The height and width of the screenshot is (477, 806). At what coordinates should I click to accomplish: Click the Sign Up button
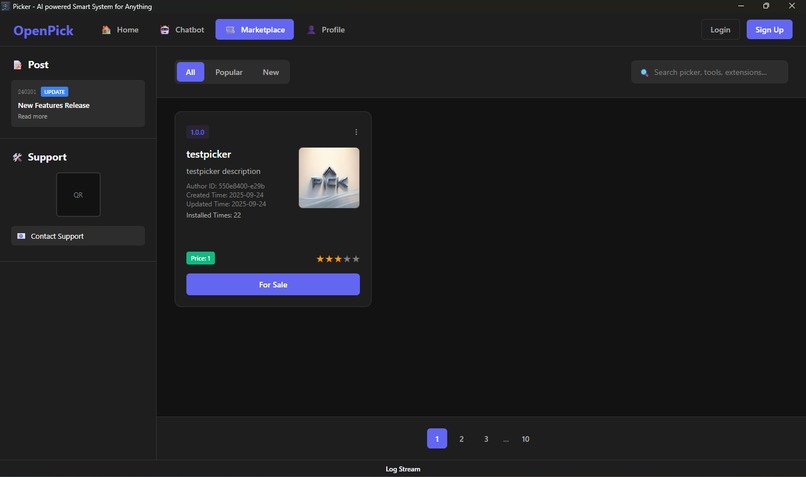[769, 30]
